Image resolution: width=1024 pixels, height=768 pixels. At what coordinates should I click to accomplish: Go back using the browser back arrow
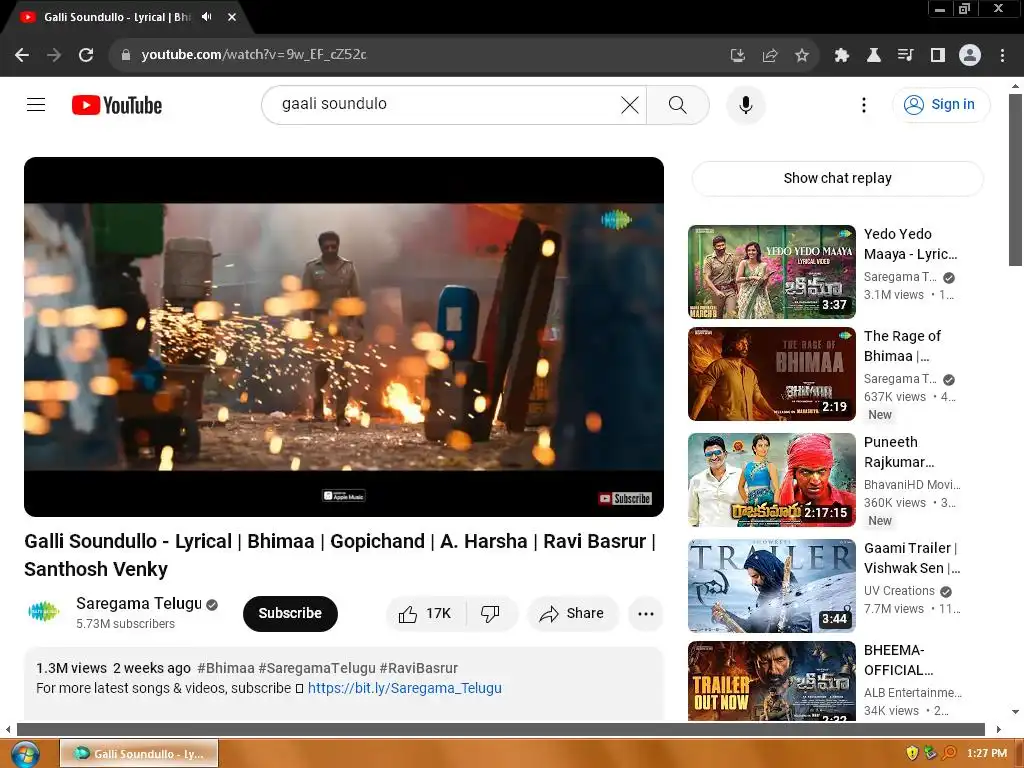pos(22,55)
